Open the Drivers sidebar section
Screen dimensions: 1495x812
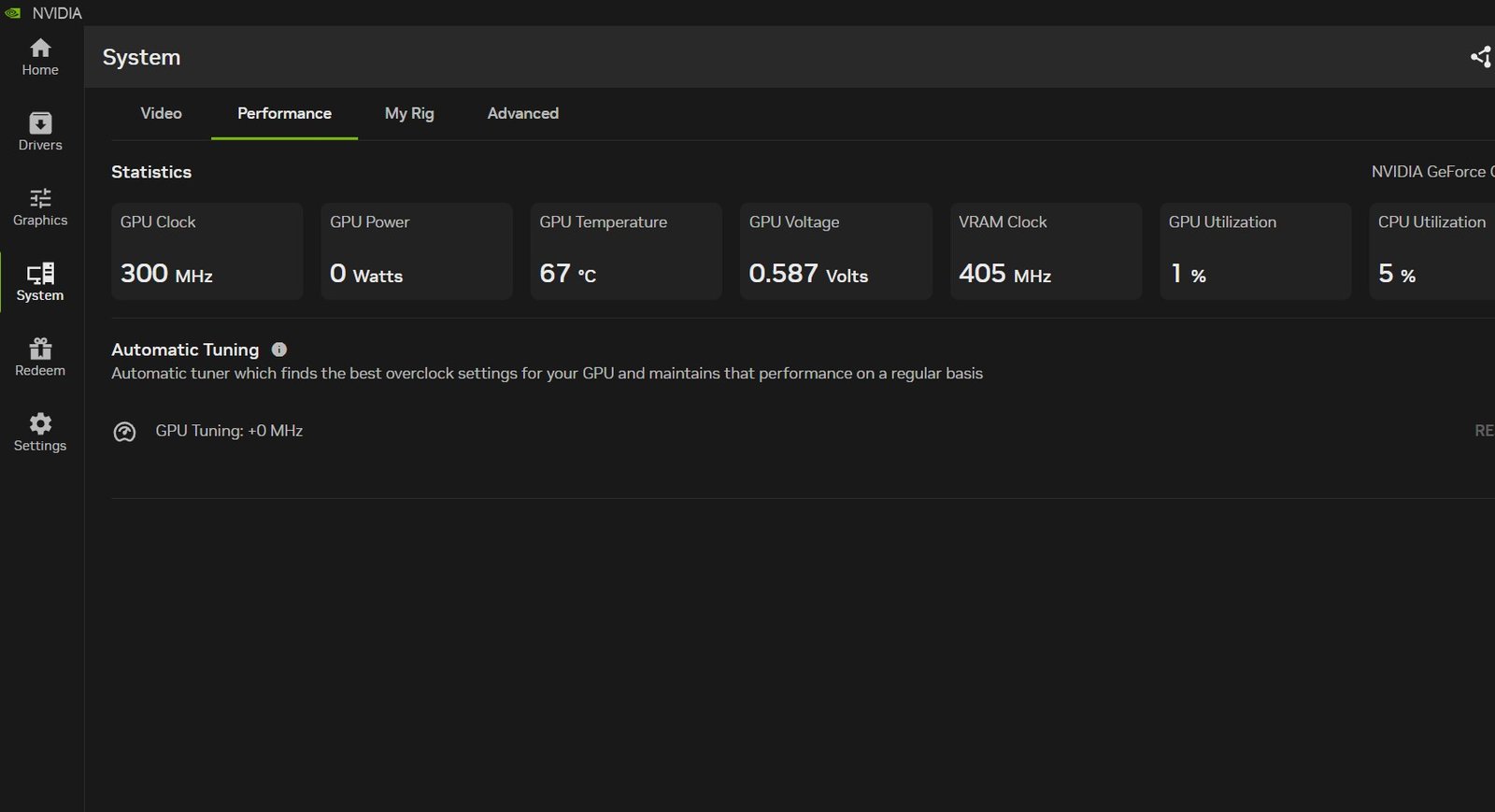click(x=40, y=132)
